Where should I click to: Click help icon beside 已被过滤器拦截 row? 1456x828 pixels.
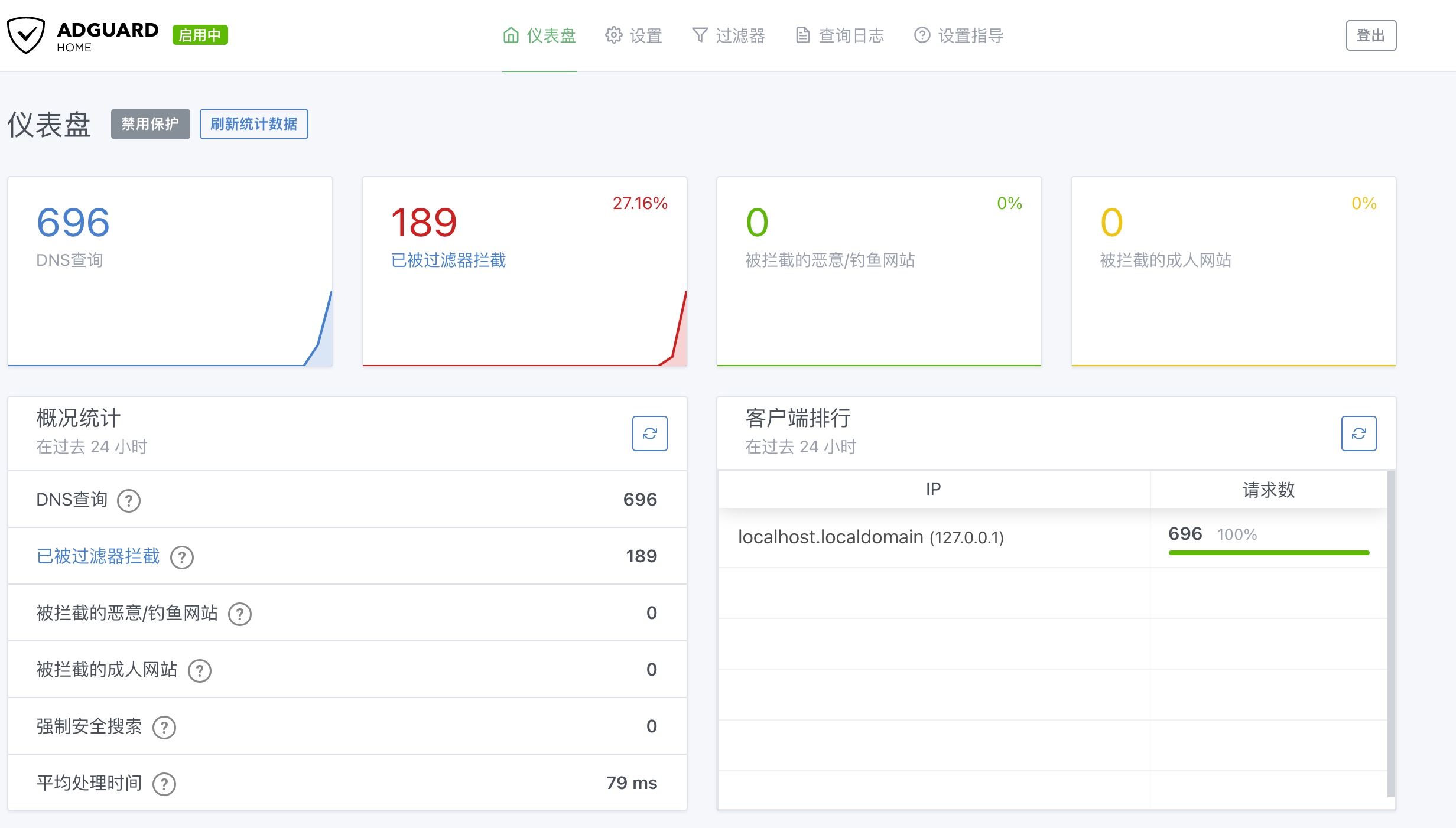(182, 558)
